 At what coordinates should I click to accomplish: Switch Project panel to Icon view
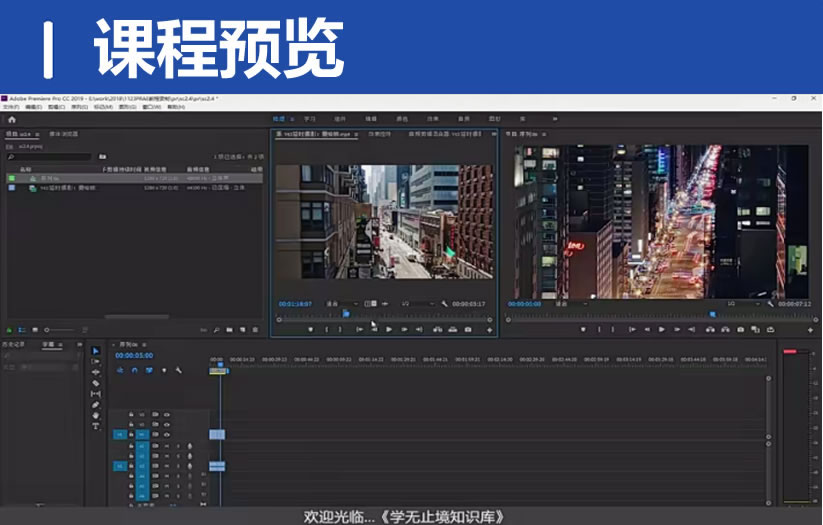[x=35, y=330]
